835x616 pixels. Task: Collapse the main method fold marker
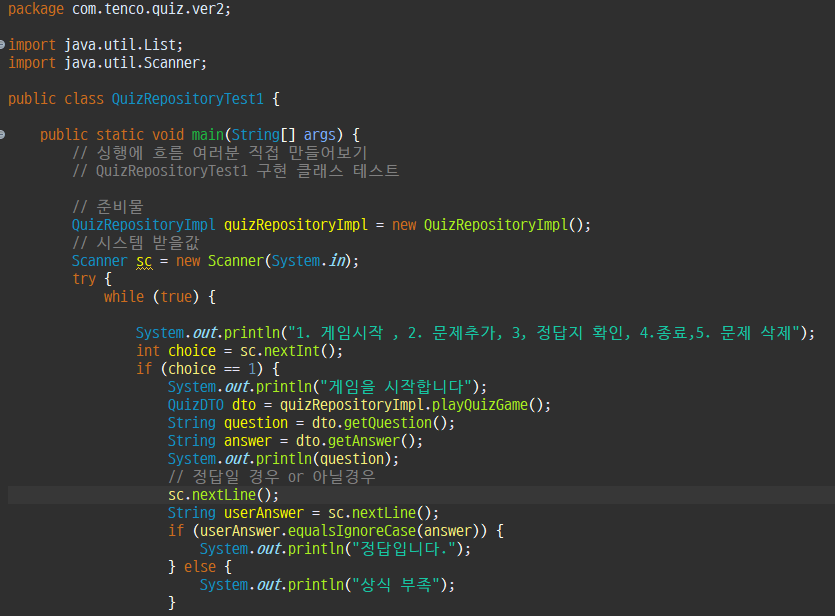2,134
